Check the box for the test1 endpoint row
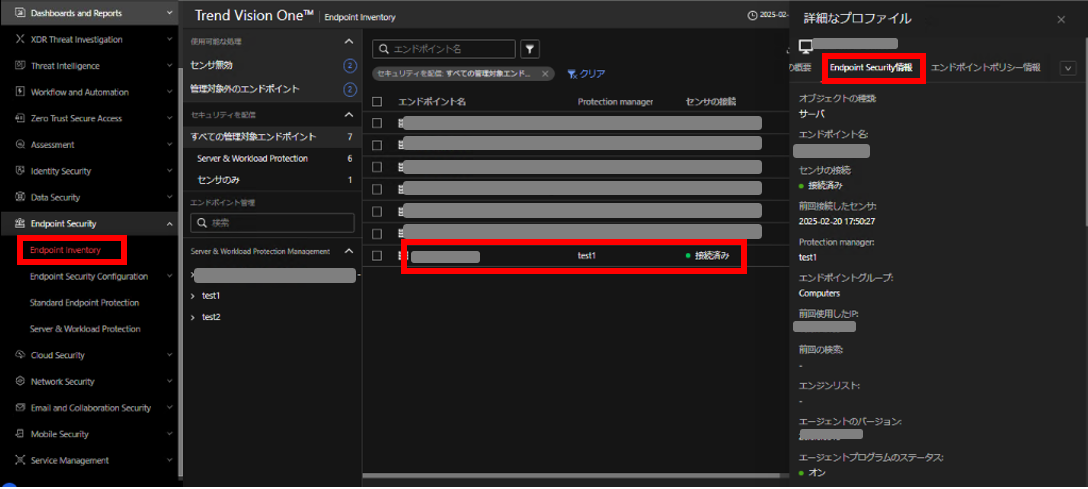1088x489 pixels. (377, 256)
